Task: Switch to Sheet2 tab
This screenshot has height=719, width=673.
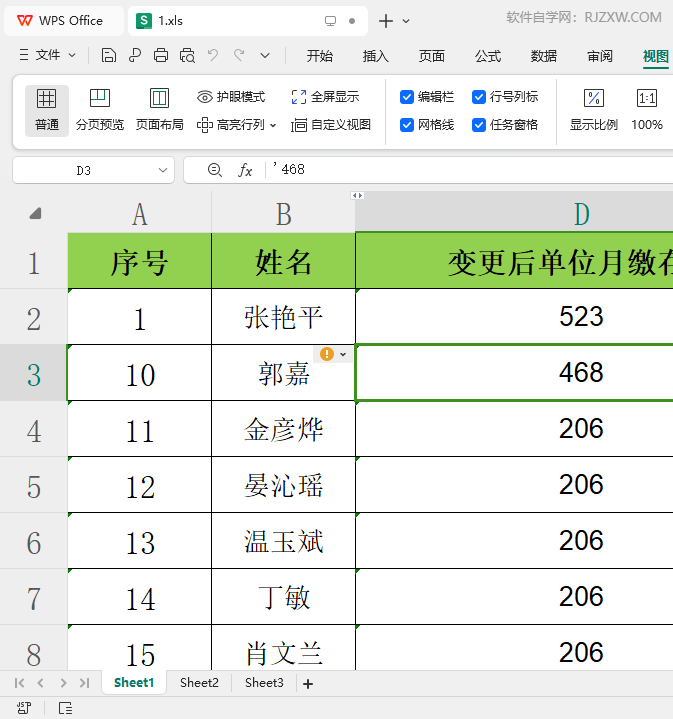Action: pos(199,683)
